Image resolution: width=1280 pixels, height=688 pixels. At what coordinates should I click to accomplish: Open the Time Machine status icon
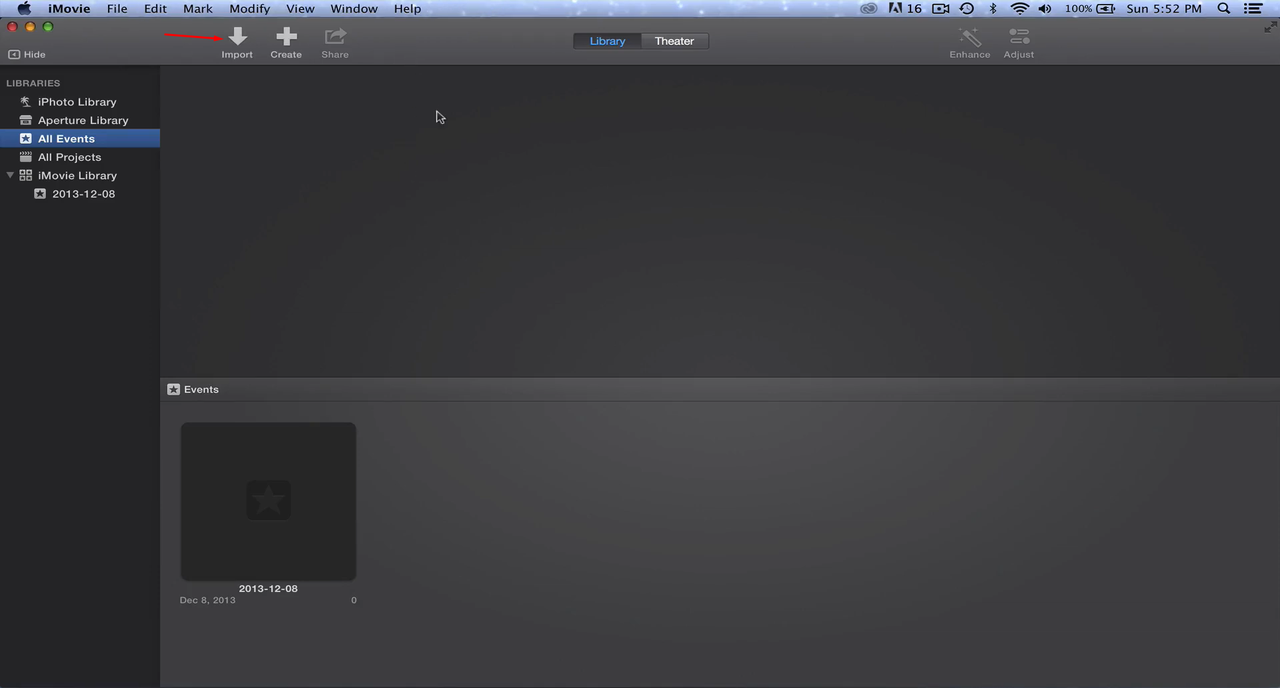pyautogui.click(x=967, y=8)
